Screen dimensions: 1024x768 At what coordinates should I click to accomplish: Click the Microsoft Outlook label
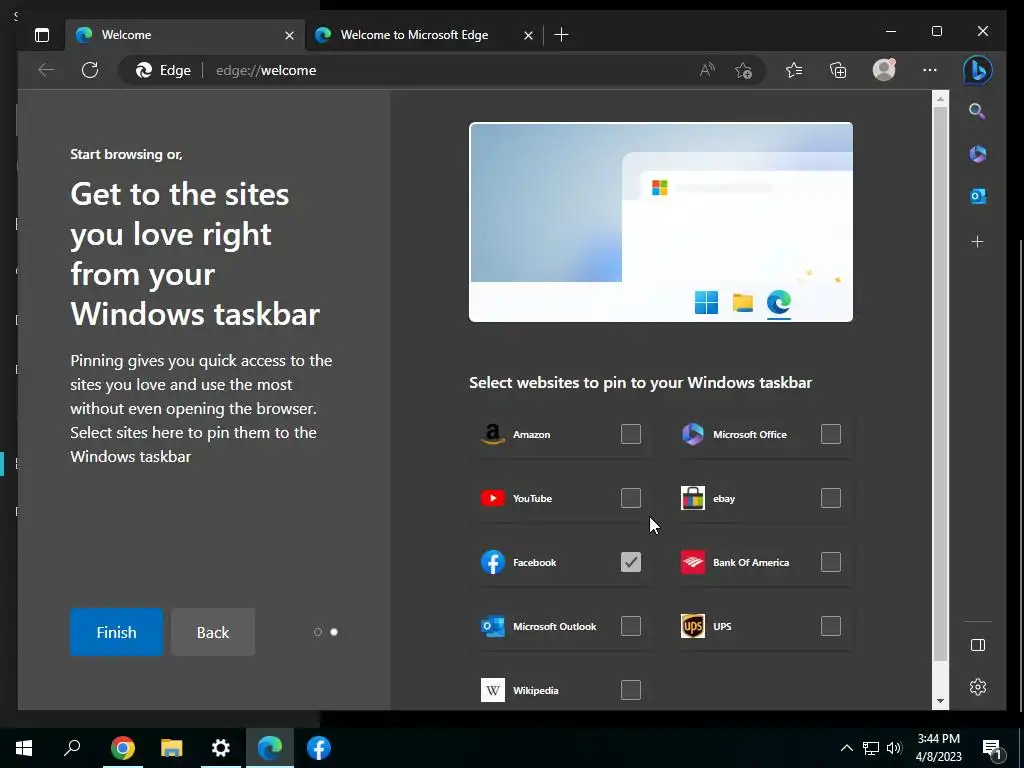(554, 626)
